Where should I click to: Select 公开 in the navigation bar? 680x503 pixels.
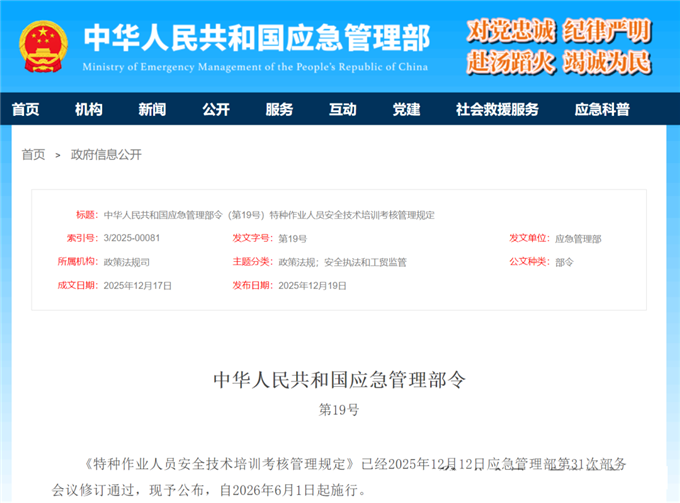(x=215, y=110)
